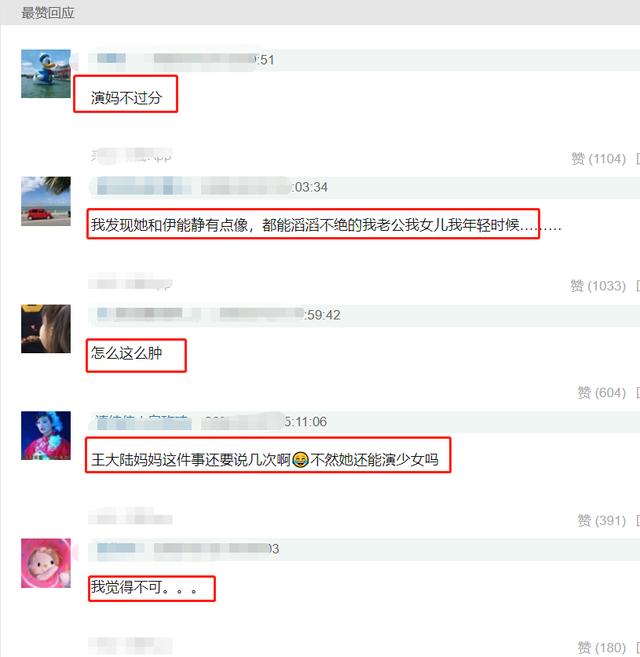This screenshot has width=640, height=657.
Task: Click the comment mentioning 伊能静
Action: 326,225
